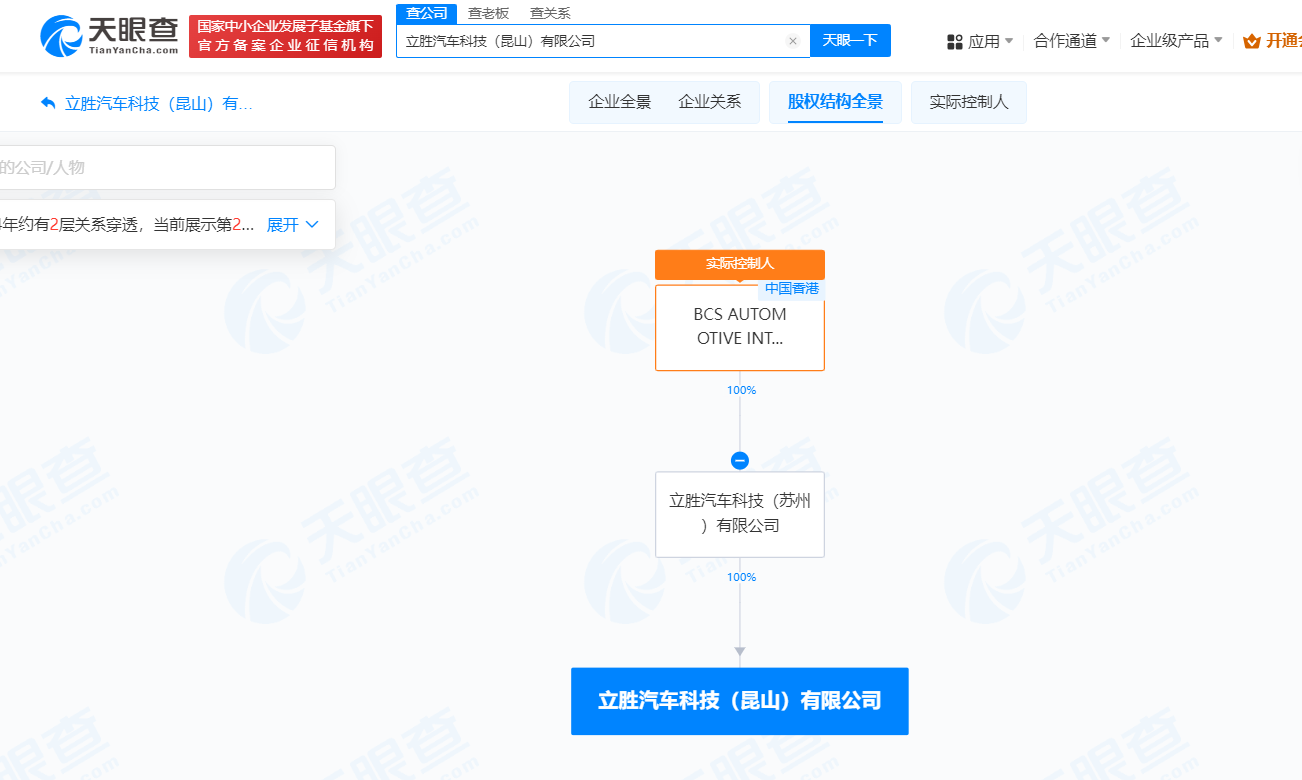Click the 天眼一下 search button

(x=850, y=41)
